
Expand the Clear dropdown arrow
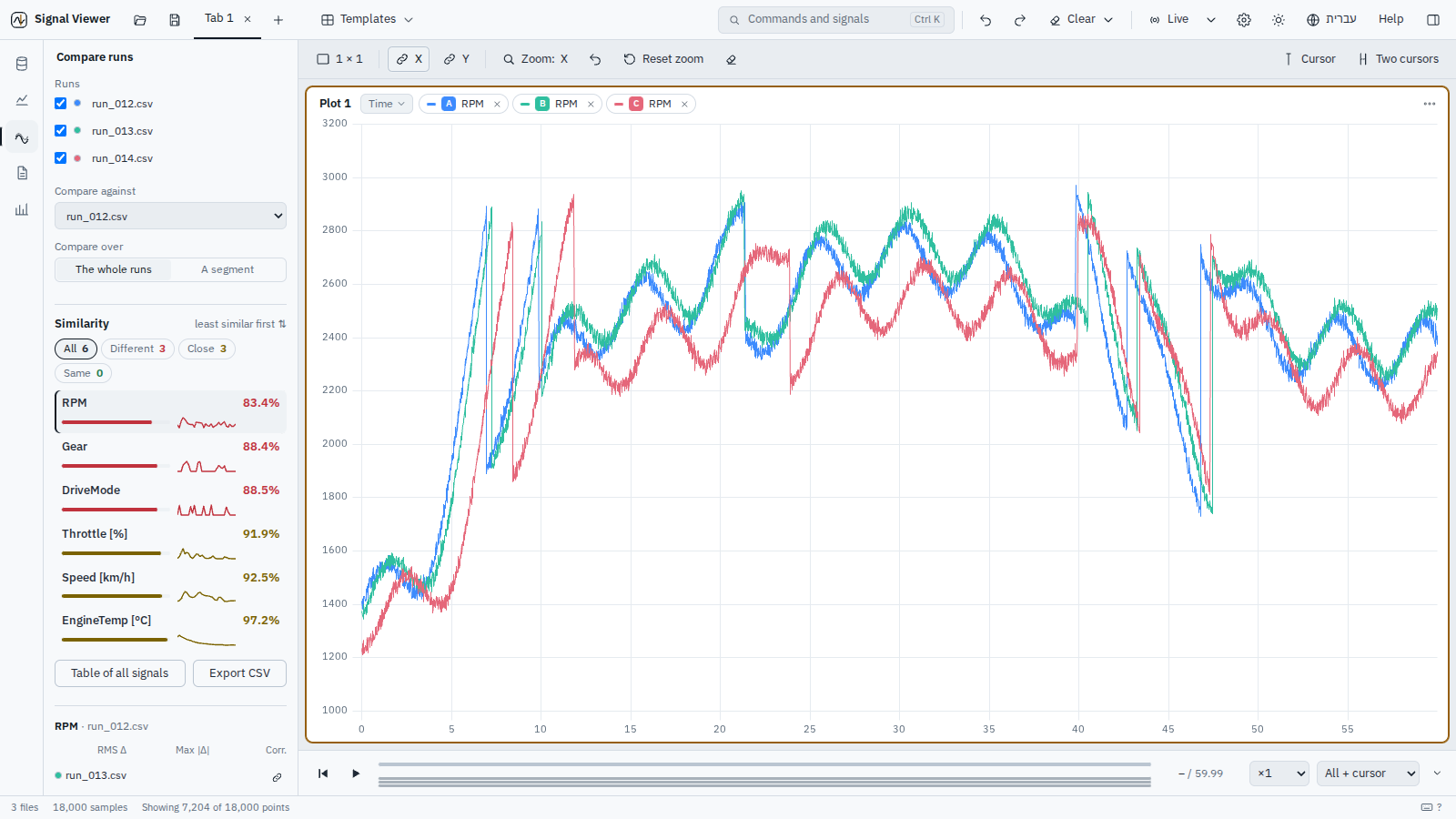(1108, 19)
